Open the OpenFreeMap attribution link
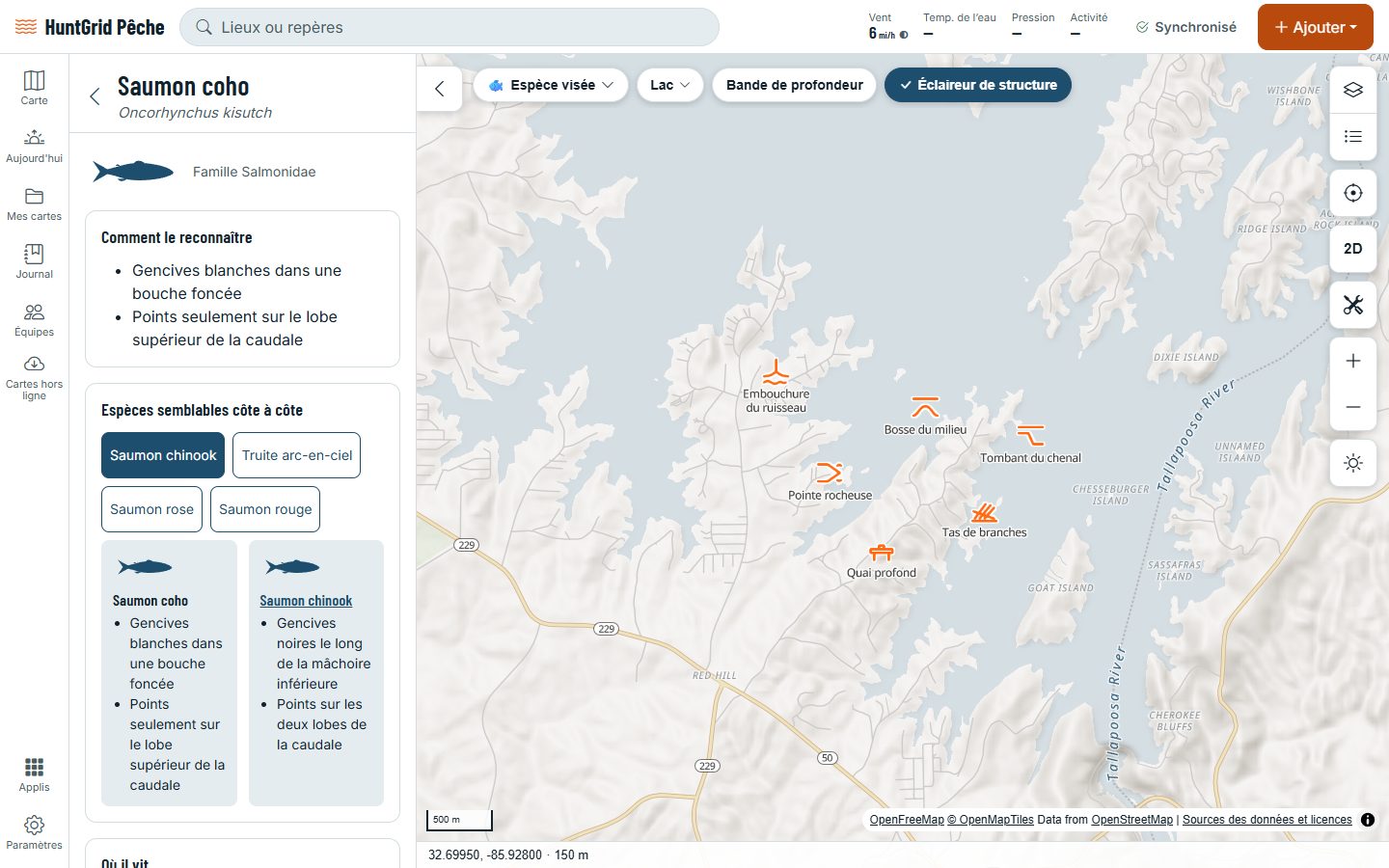The height and width of the screenshot is (868, 1389). [907, 820]
